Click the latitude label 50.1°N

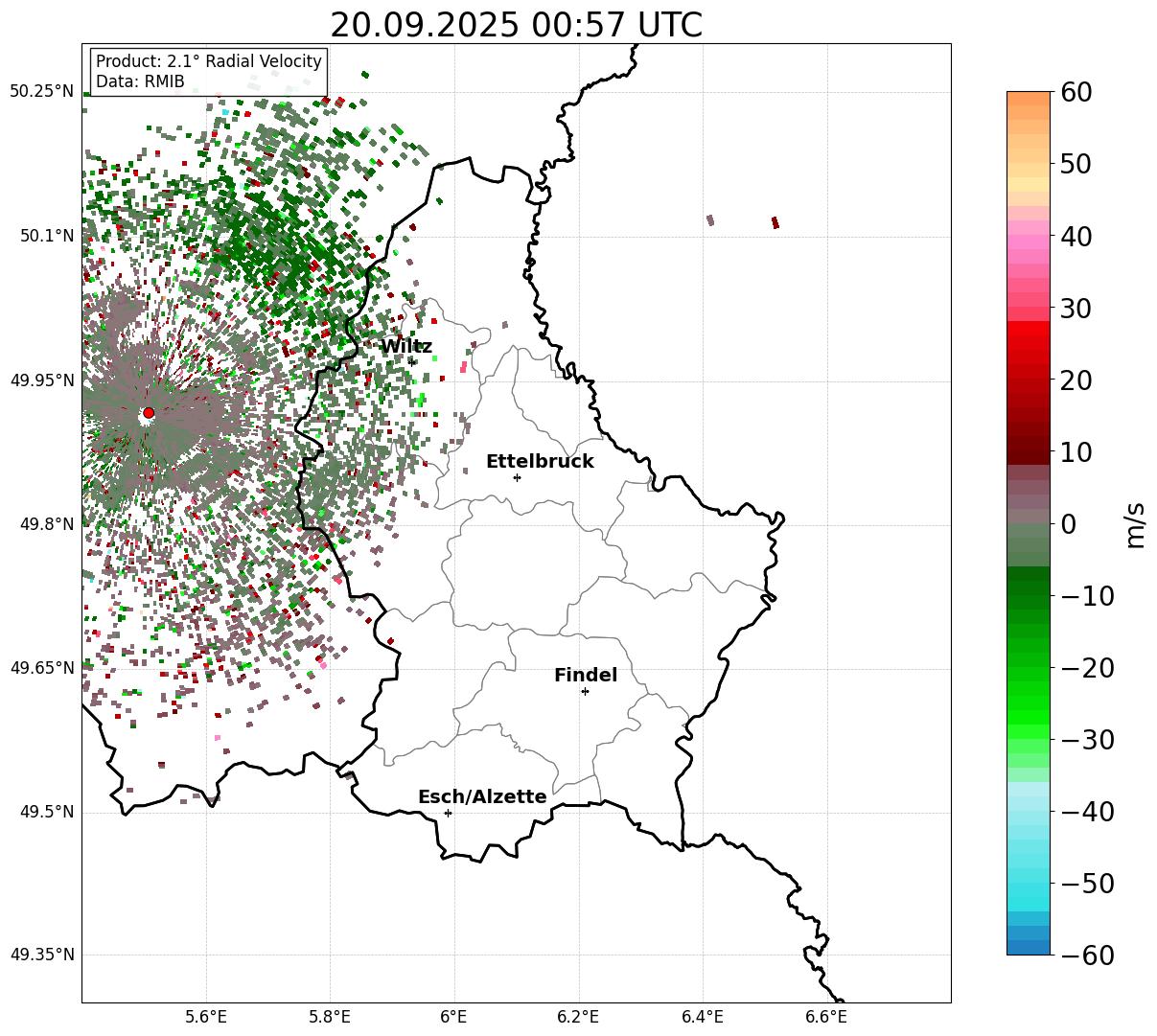[x=46, y=236]
